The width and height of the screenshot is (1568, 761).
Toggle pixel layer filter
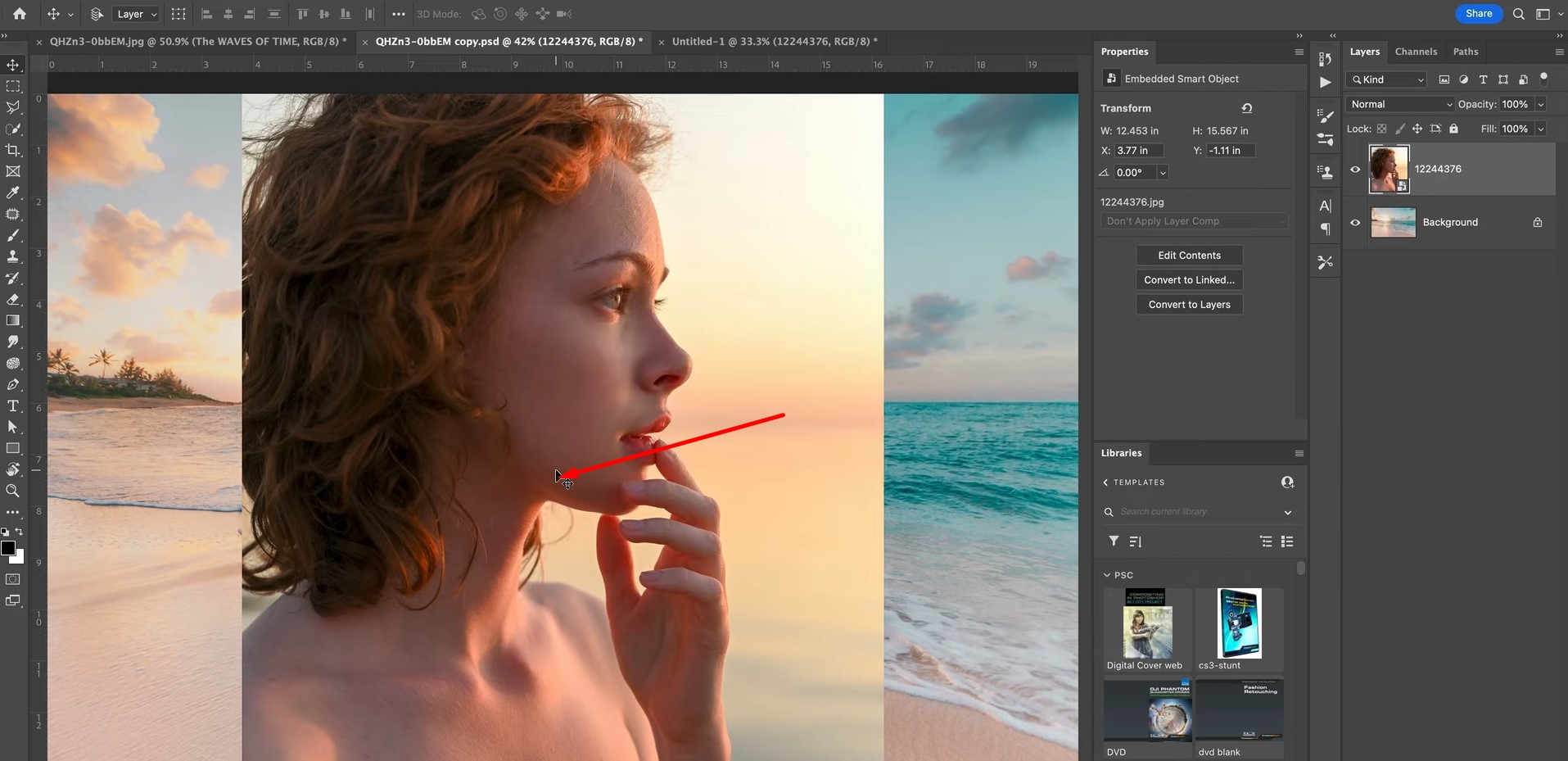click(1444, 79)
